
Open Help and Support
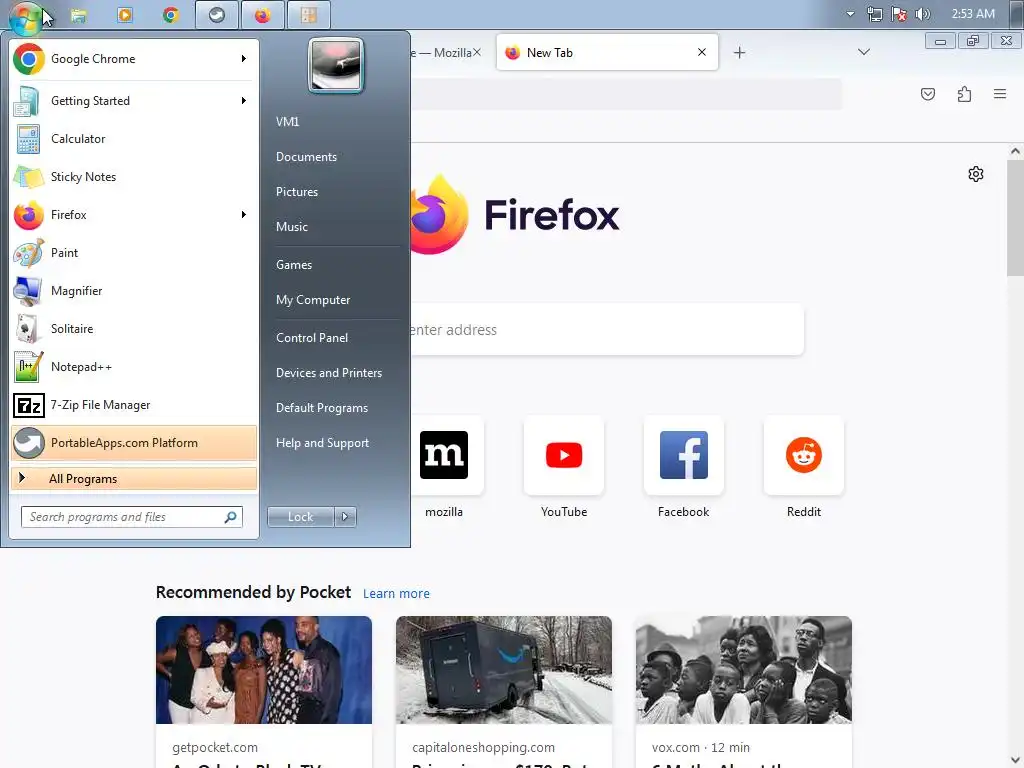pyautogui.click(x=322, y=443)
